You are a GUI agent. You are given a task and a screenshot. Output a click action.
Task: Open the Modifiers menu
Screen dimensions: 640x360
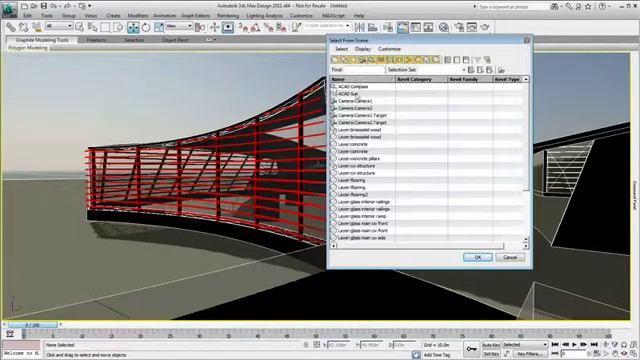click(x=138, y=16)
